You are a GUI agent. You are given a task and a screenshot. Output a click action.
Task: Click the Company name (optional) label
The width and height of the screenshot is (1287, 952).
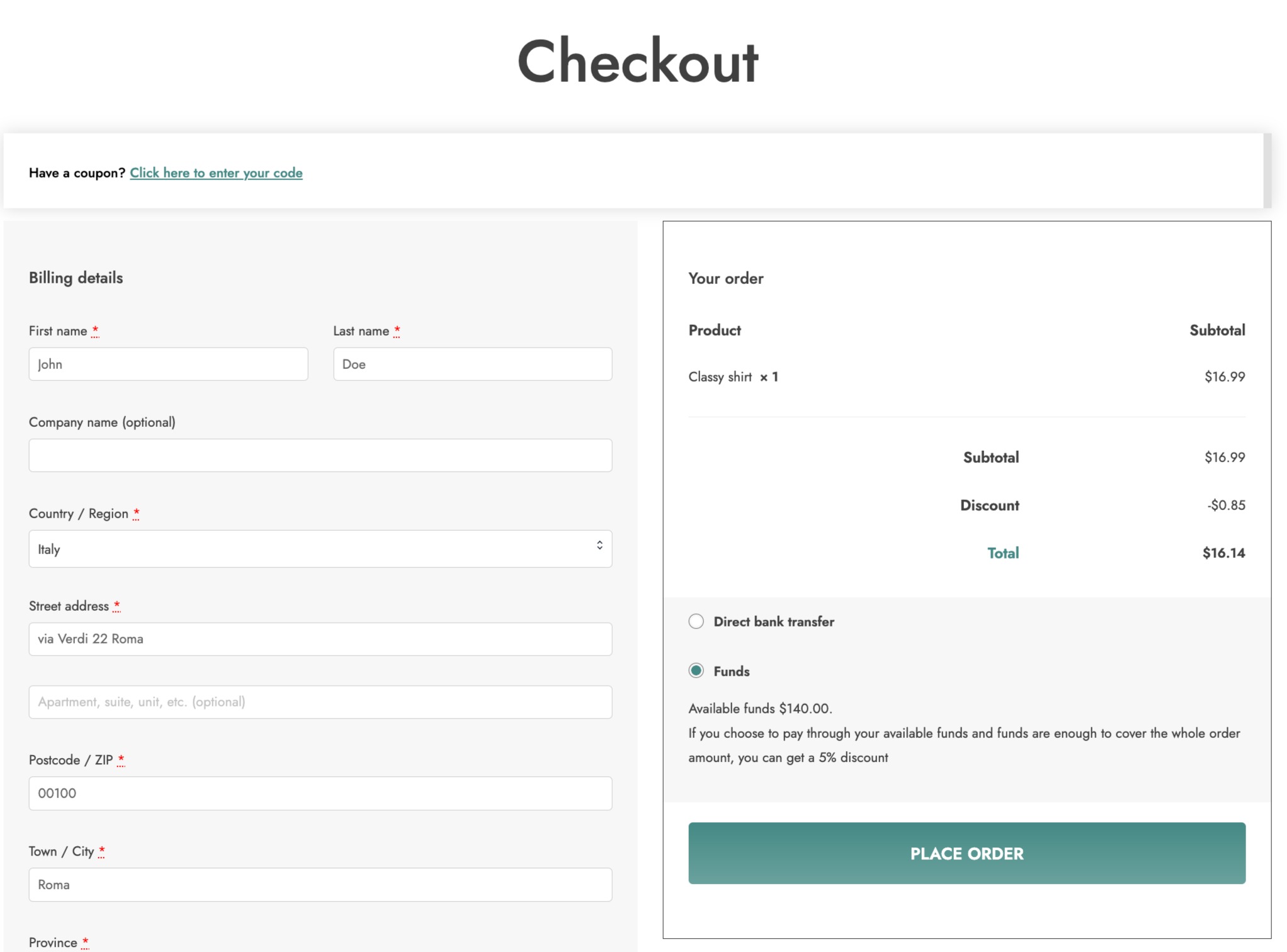(102, 422)
